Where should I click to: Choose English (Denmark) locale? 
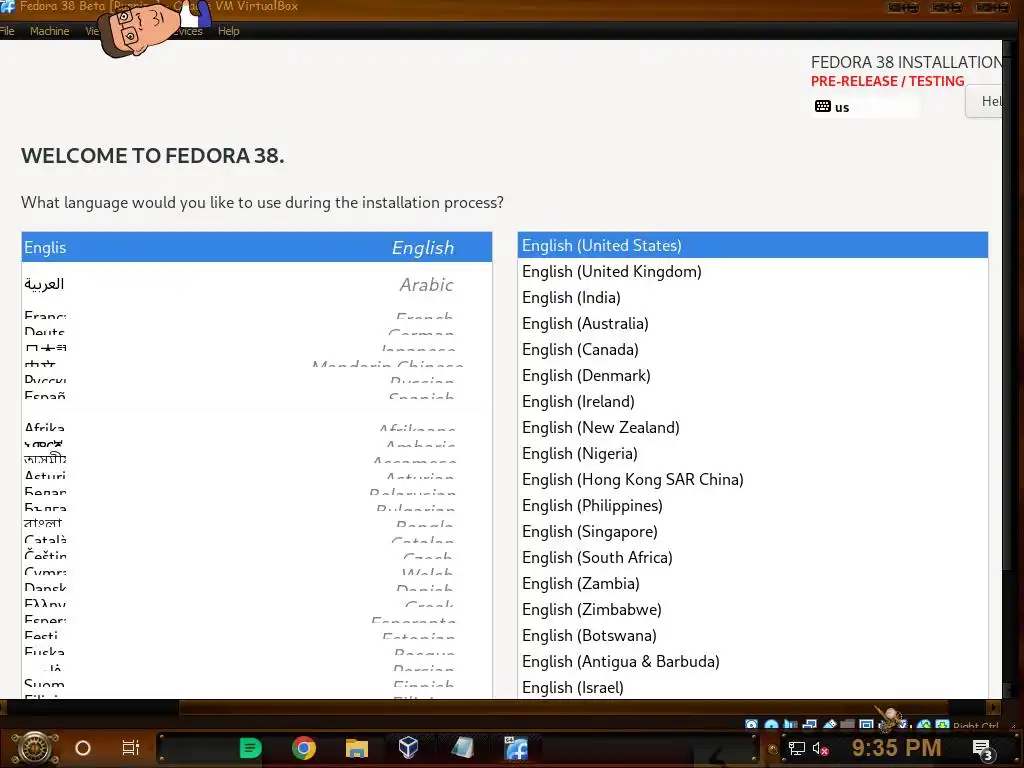[752, 376]
